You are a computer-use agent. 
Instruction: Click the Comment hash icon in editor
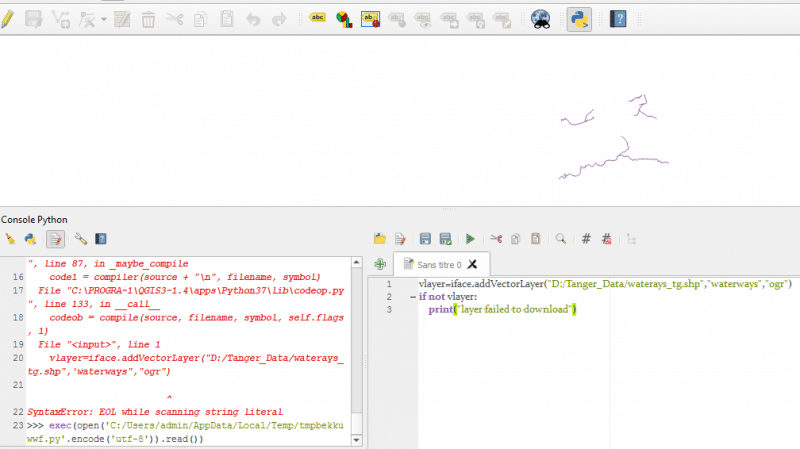[x=587, y=239]
